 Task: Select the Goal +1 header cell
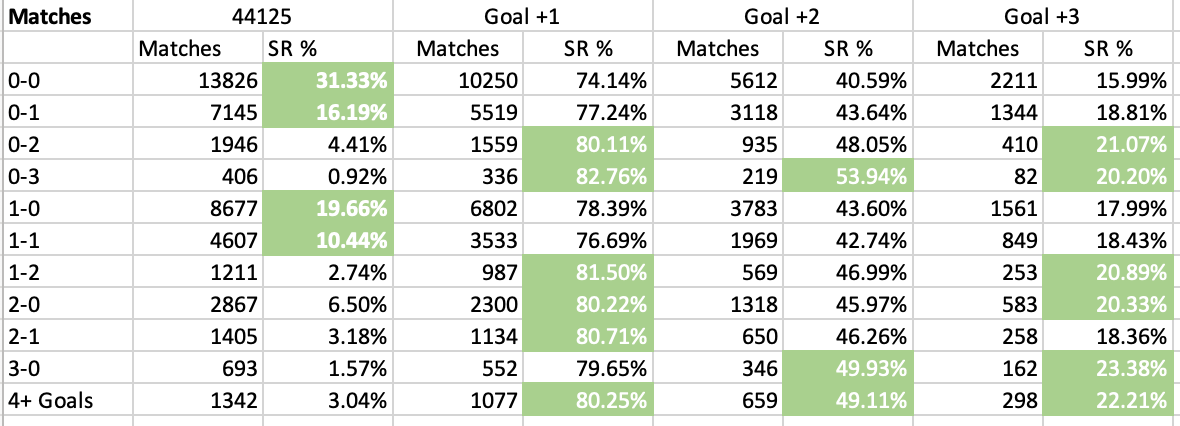click(x=522, y=17)
